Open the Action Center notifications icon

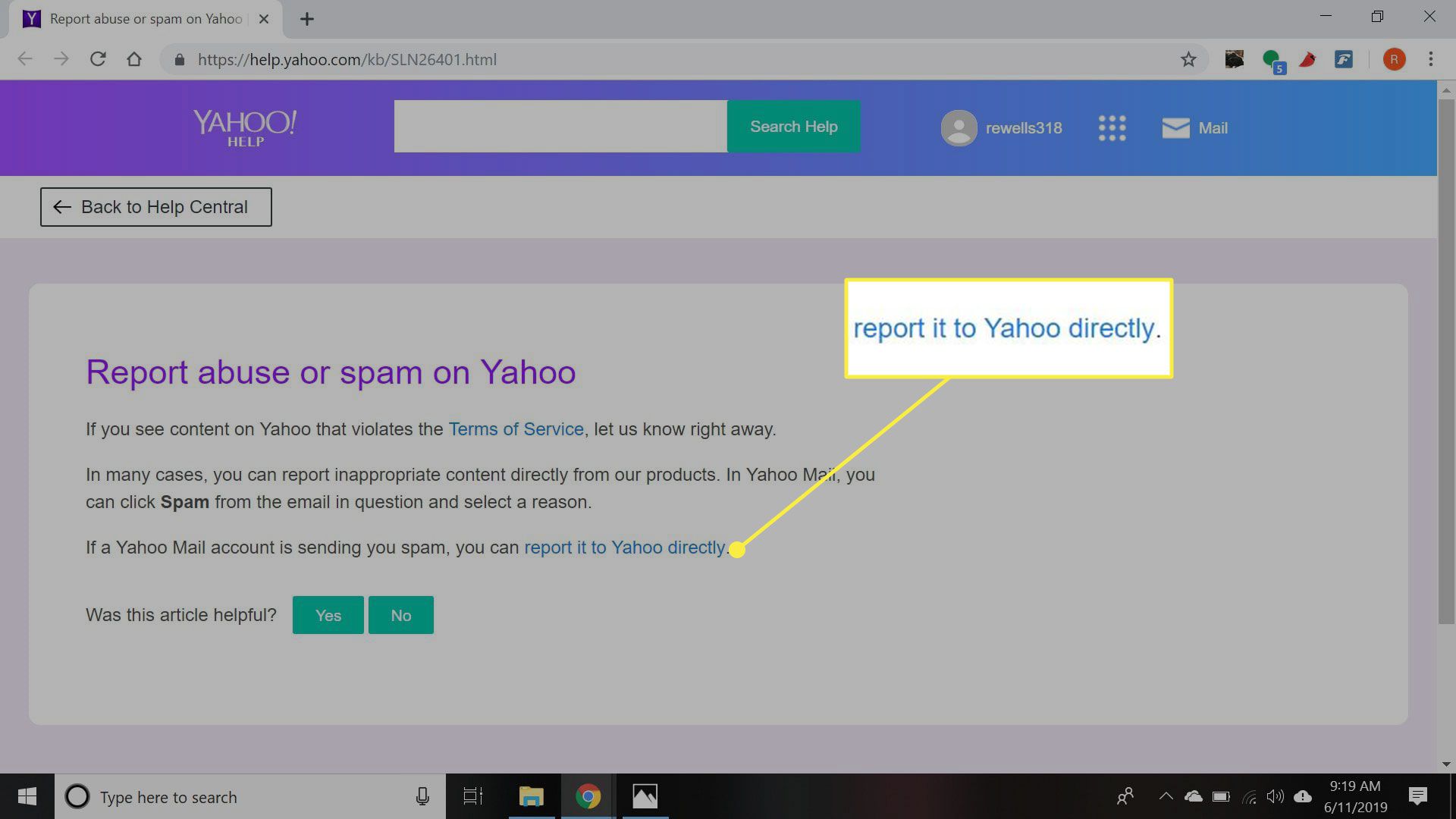tap(1417, 796)
